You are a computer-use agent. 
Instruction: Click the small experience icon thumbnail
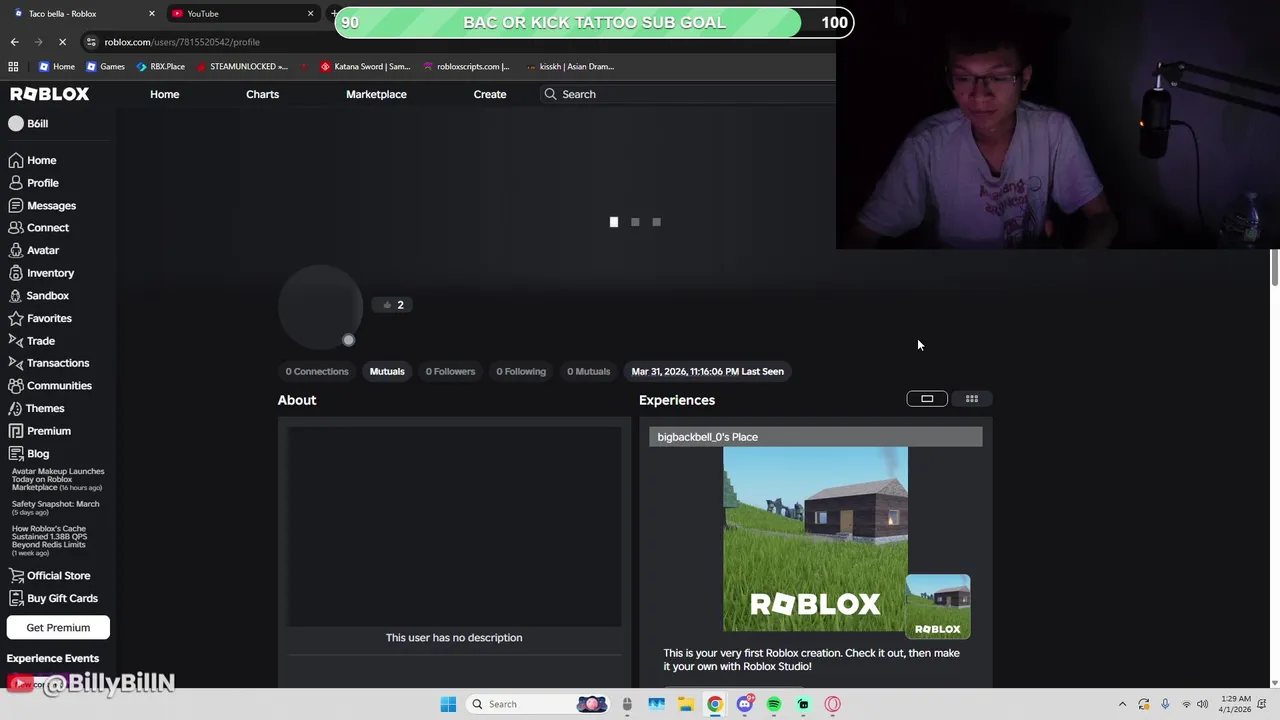click(938, 606)
